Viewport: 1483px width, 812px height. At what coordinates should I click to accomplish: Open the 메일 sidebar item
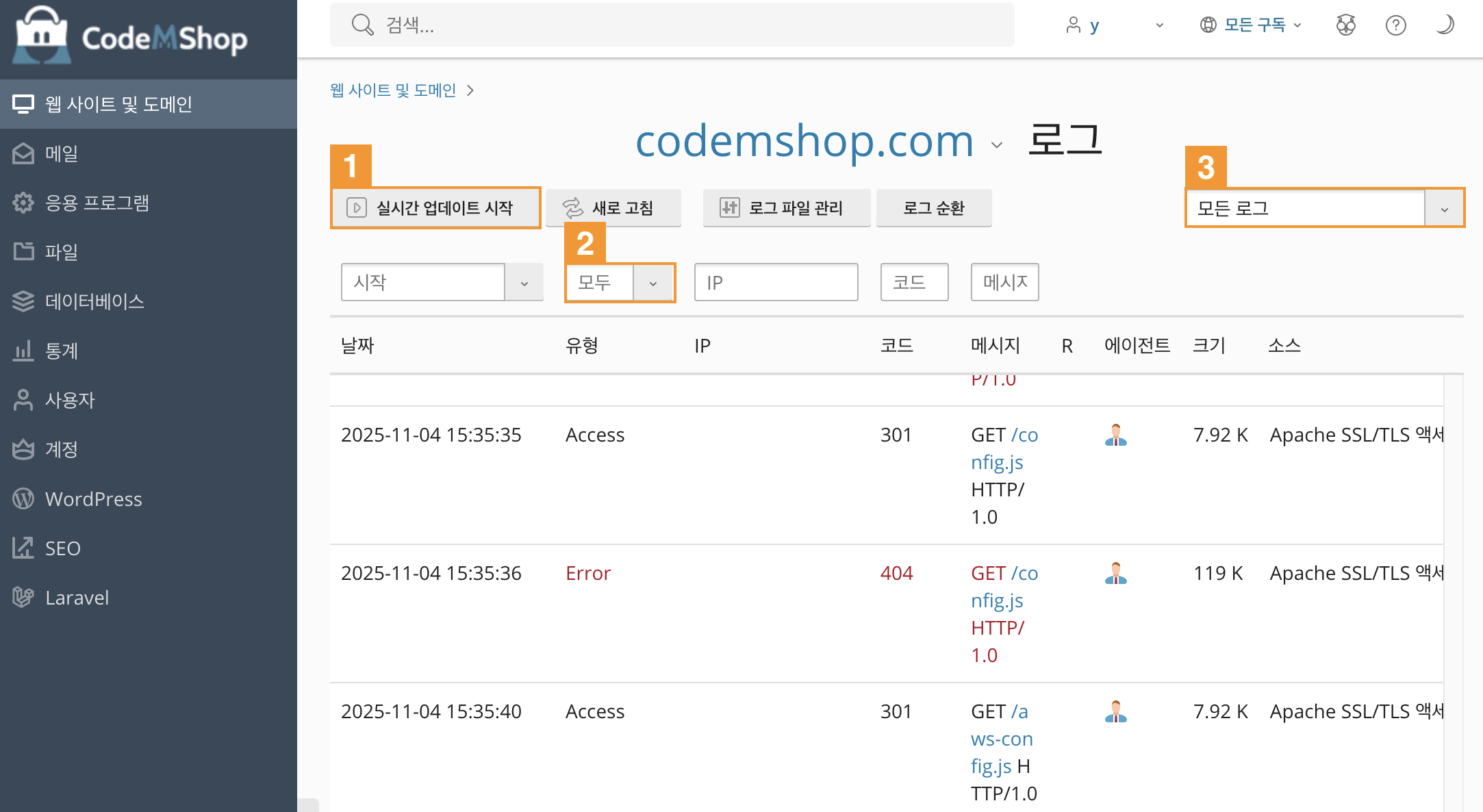point(62,153)
